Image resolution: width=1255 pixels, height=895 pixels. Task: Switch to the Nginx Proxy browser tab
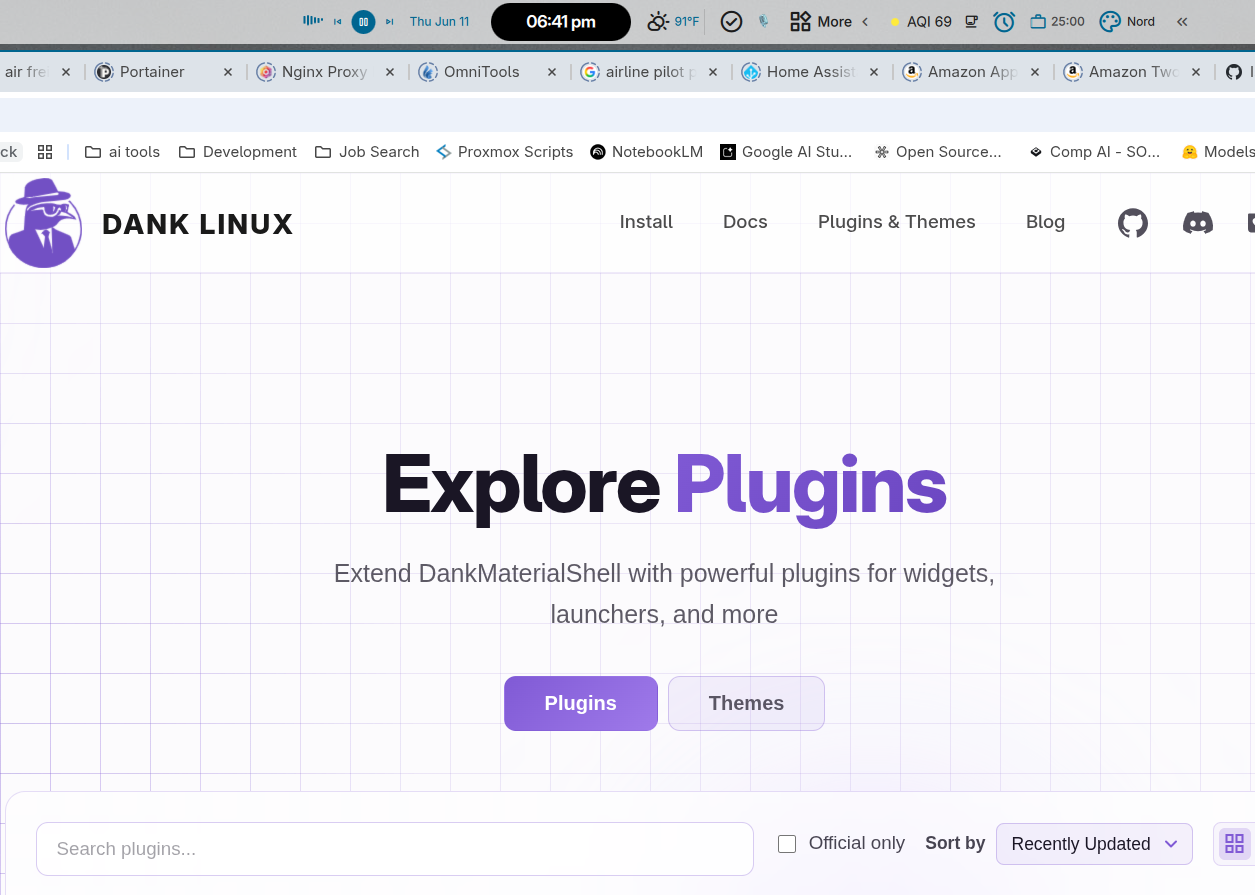pyautogui.click(x=326, y=72)
